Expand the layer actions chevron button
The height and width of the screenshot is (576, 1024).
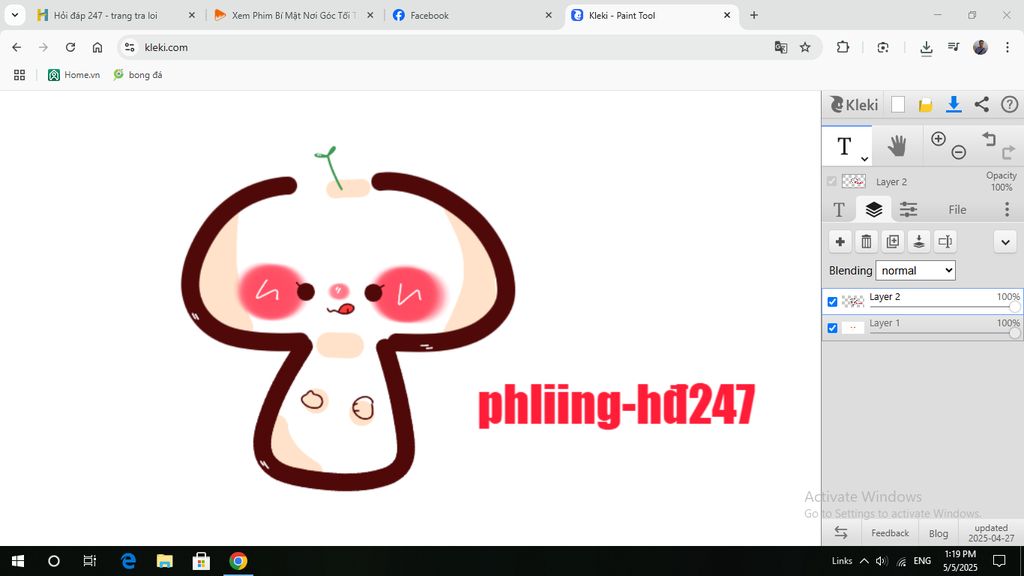click(x=1005, y=242)
